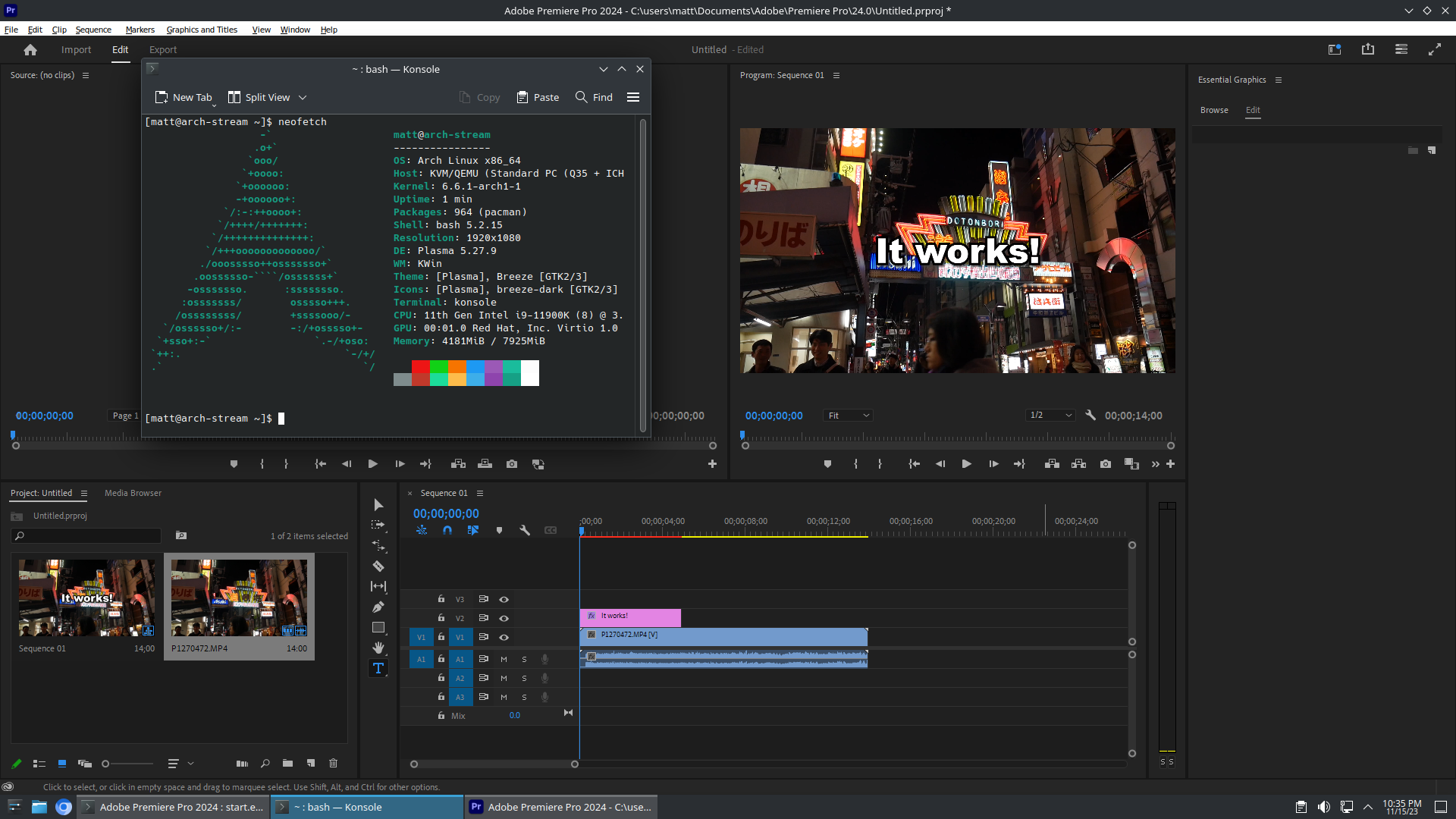This screenshot has width=1456, height=819.
Task: Click New Tab in Konsole
Action: point(184,98)
